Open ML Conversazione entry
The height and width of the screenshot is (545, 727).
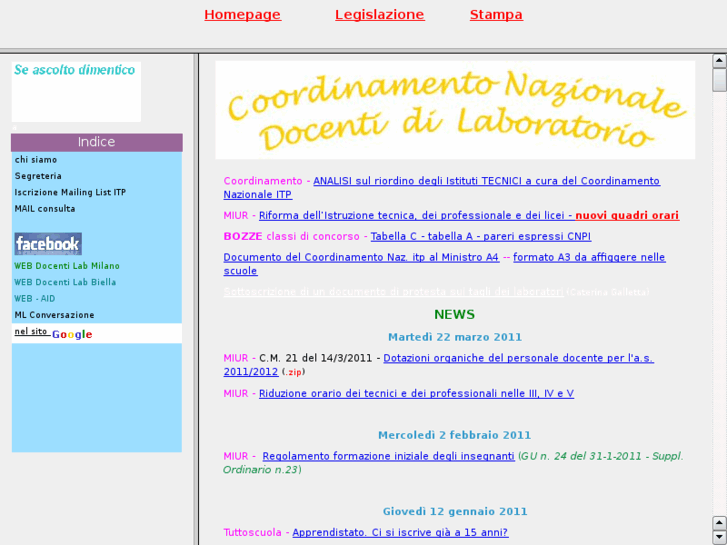coord(54,315)
